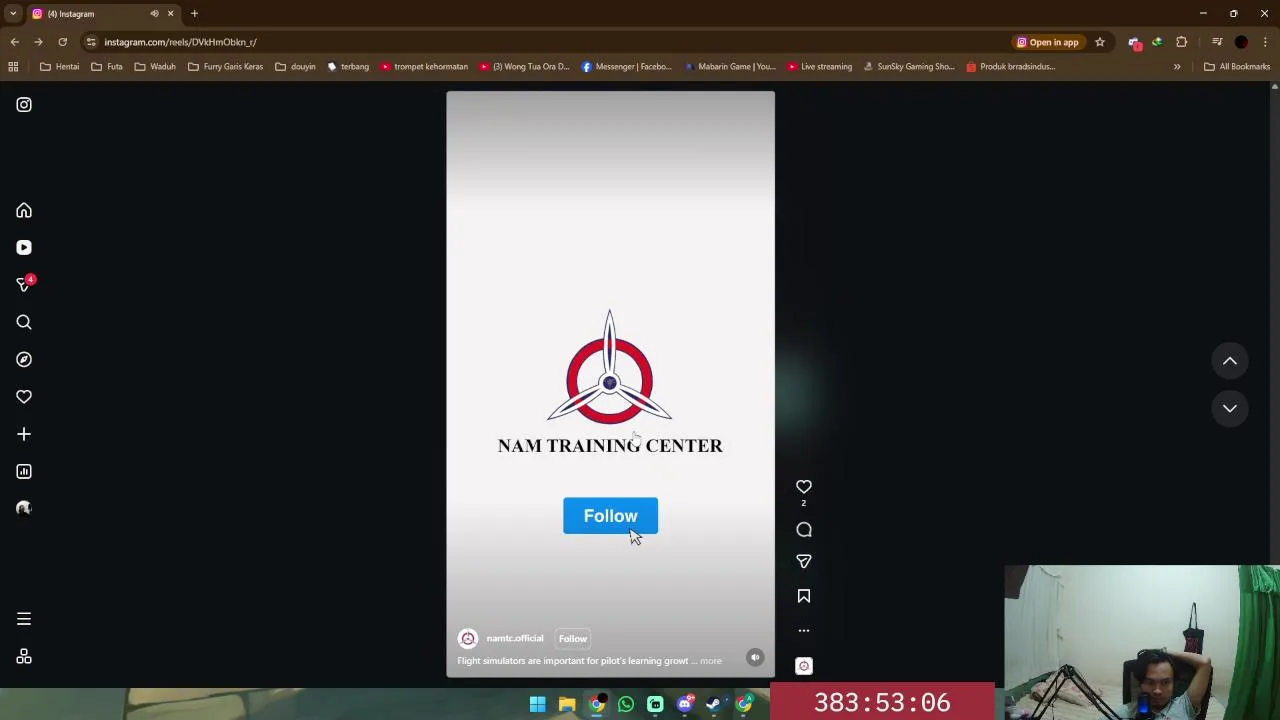
Task: Open the reel audio thumbnail
Action: [804, 666]
